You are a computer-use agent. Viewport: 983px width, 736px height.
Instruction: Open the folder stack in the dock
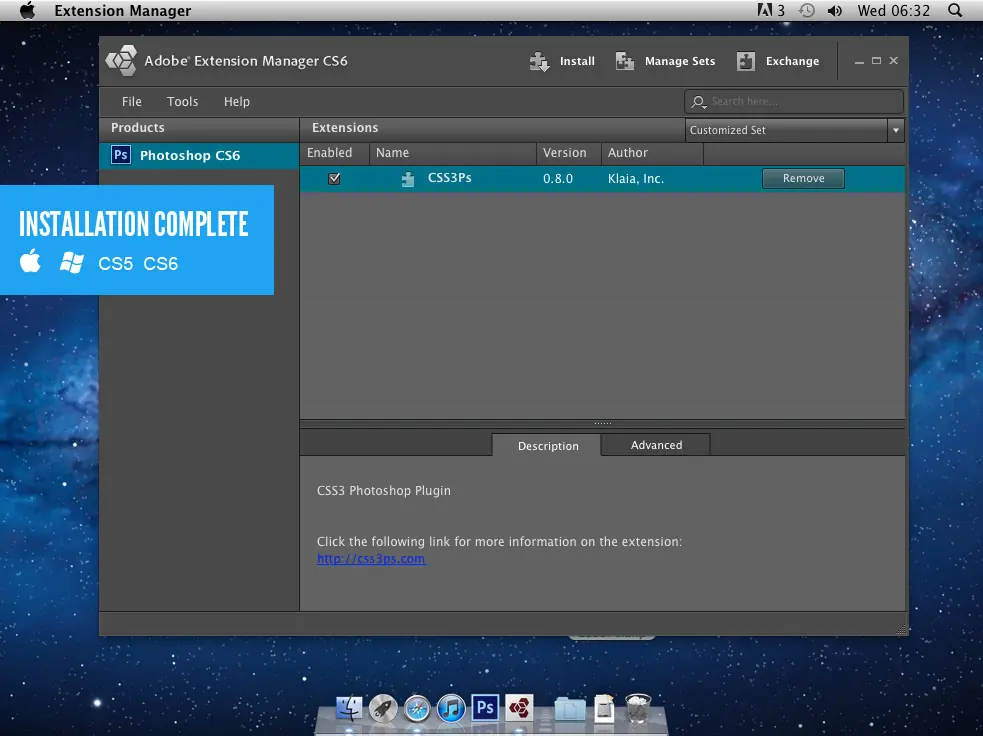(569, 710)
